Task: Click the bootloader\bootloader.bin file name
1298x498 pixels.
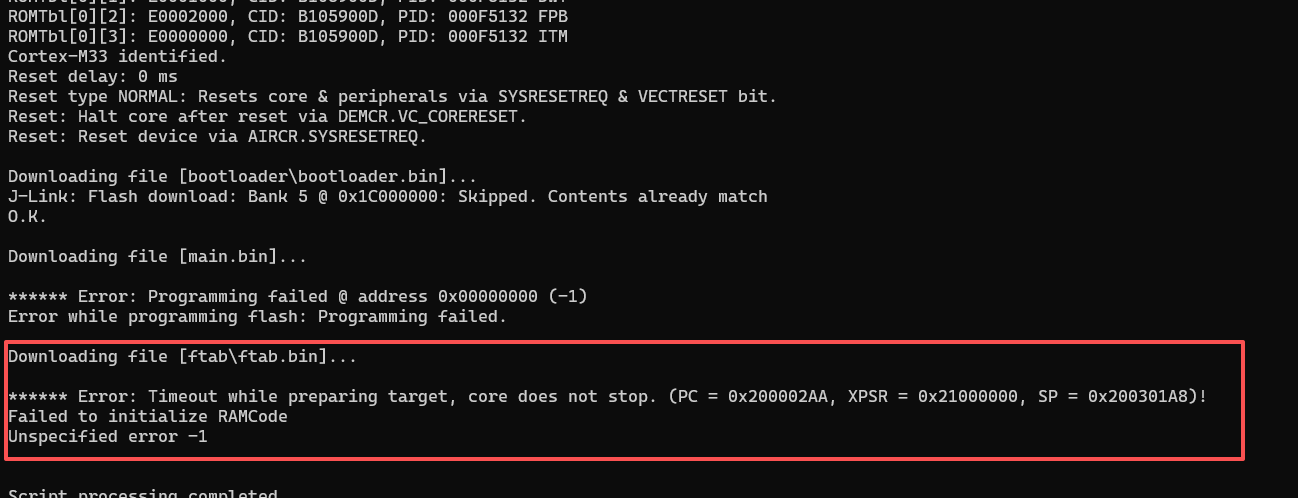Action: 317,176
